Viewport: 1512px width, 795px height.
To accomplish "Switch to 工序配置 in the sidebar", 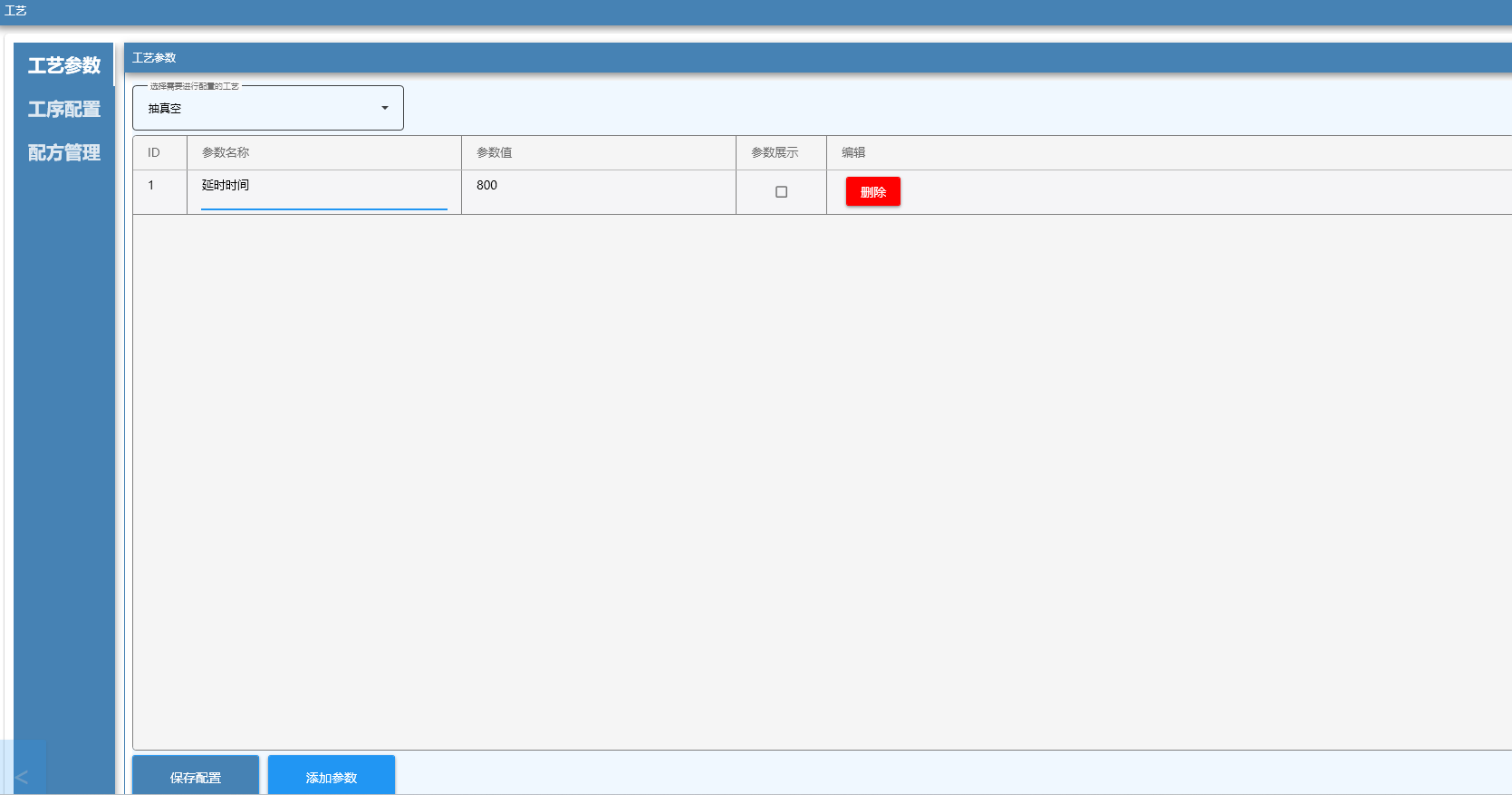I will point(63,109).
